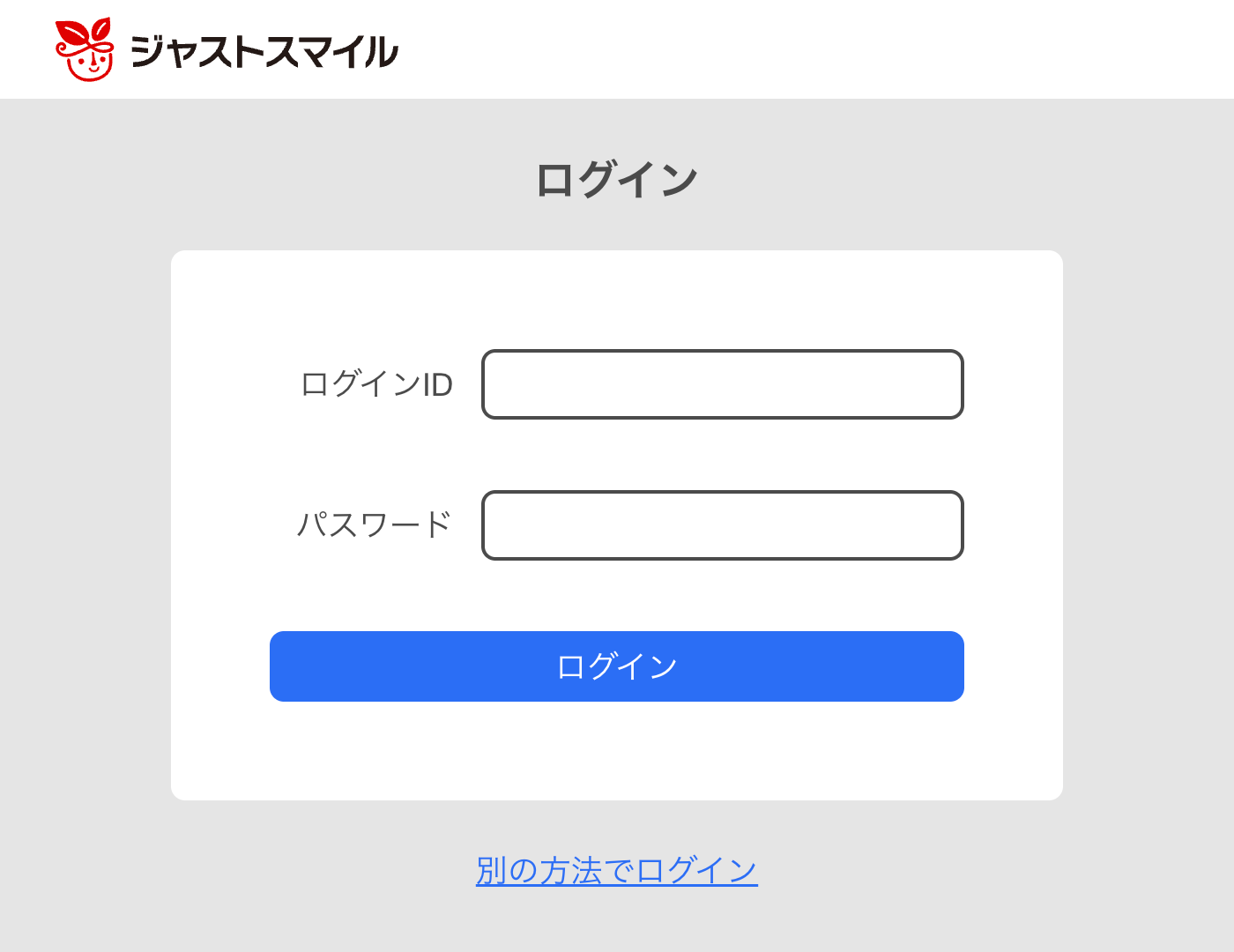Focus the ログインID input field

(722, 384)
